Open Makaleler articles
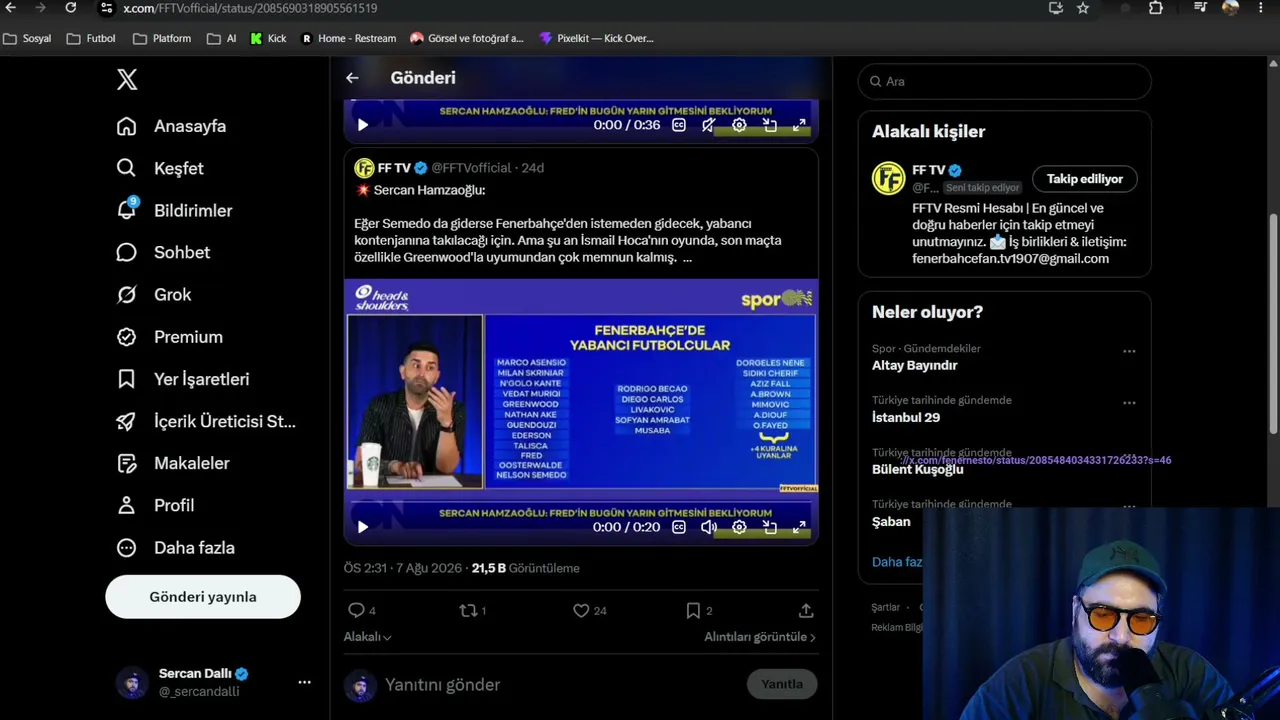Image resolution: width=1280 pixels, height=720 pixels. (x=173, y=463)
